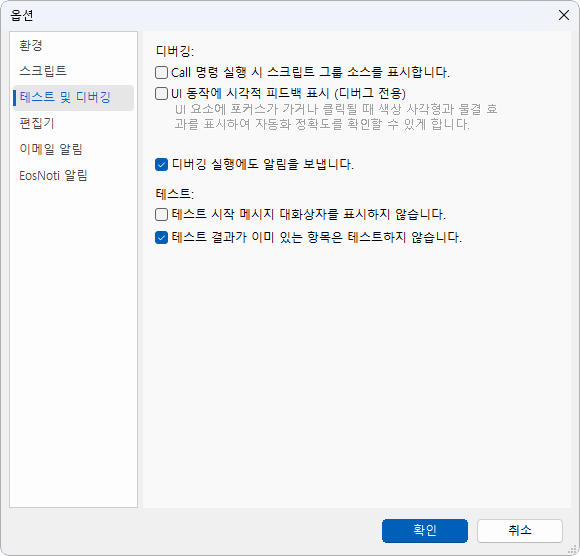Open the 이메일 알림 category

pos(73,149)
